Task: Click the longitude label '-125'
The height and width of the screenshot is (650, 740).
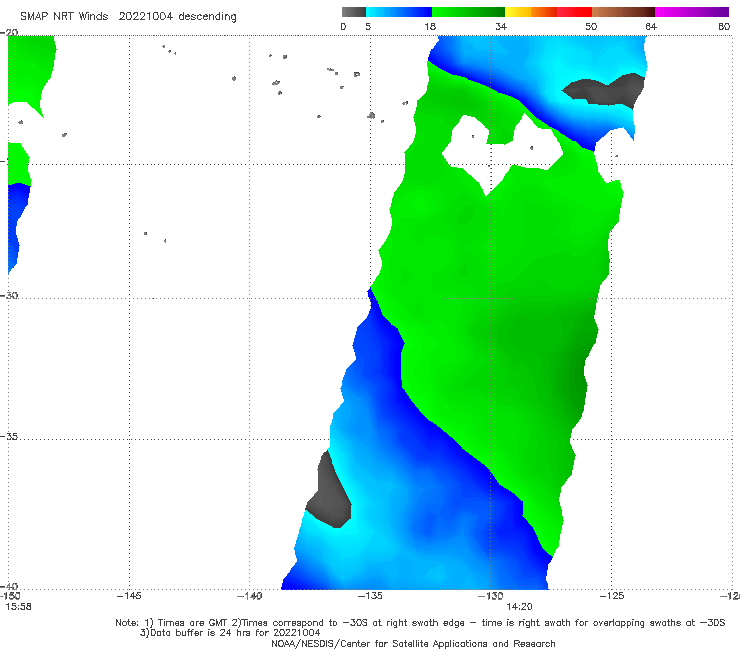Action: pyautogui.click(x=612, y=596)
